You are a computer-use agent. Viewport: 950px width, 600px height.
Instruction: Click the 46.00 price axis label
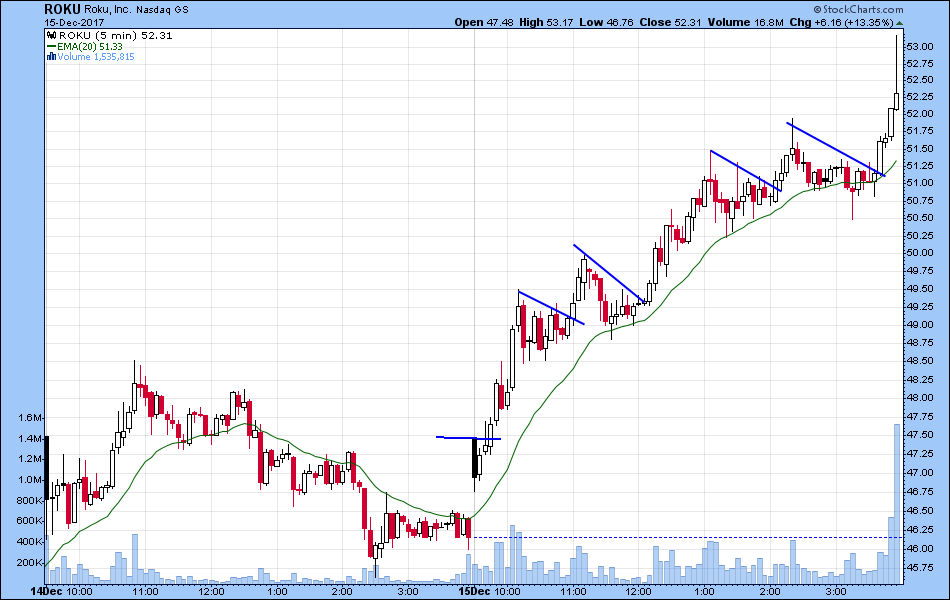[920, 548]
